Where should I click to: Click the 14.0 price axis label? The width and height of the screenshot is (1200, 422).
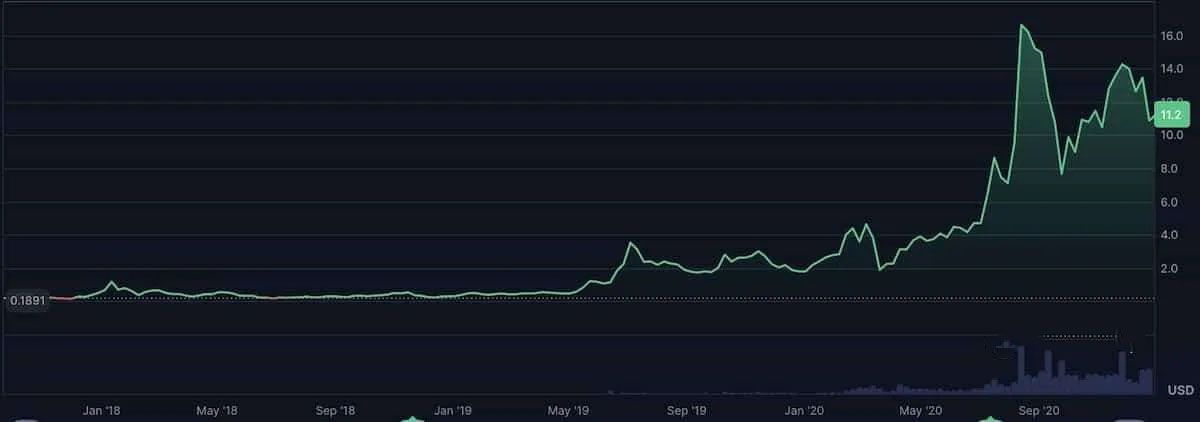[x=1172, y=68]
